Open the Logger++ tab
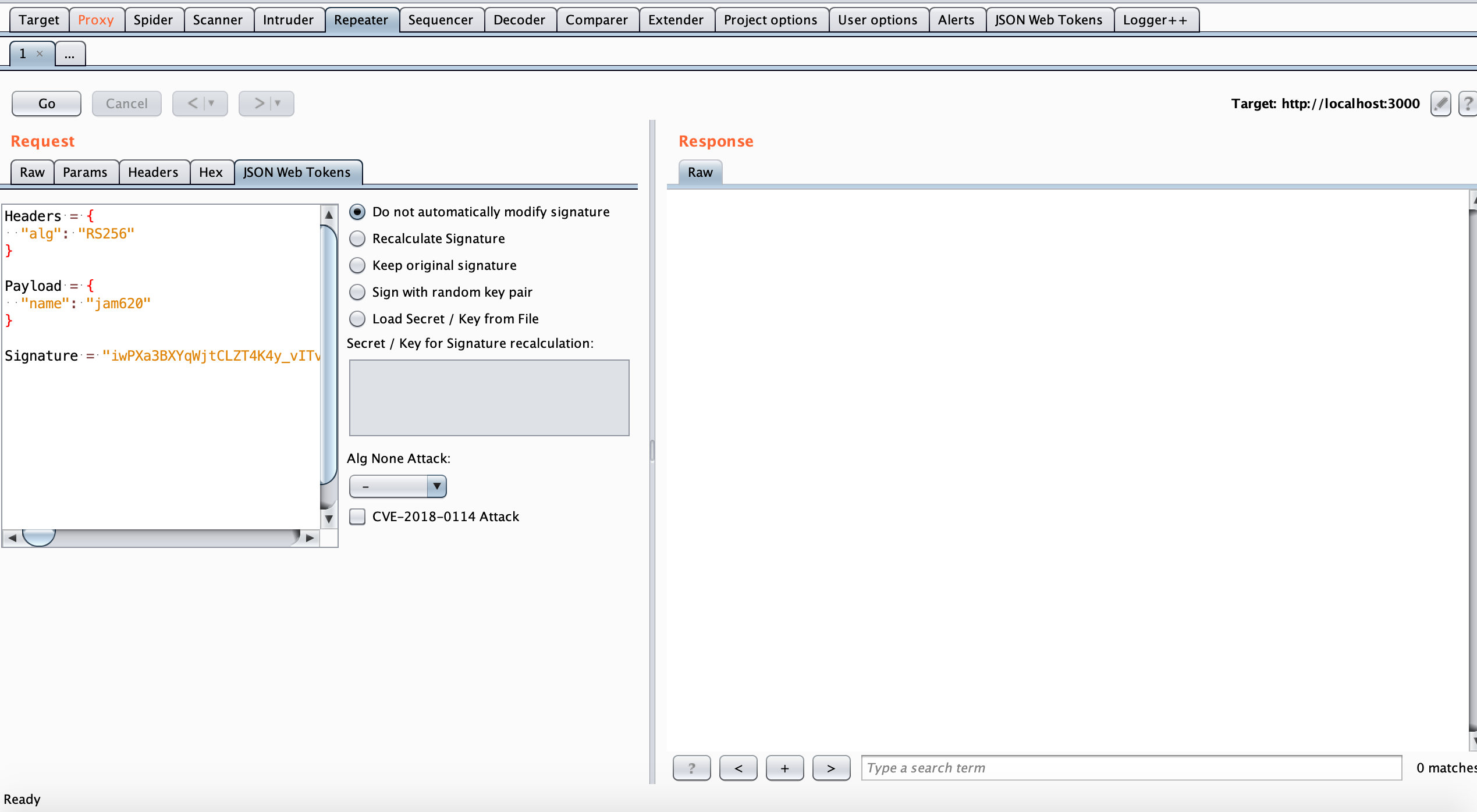Screen dimensions: 1477x812 tap(1156, 20)
